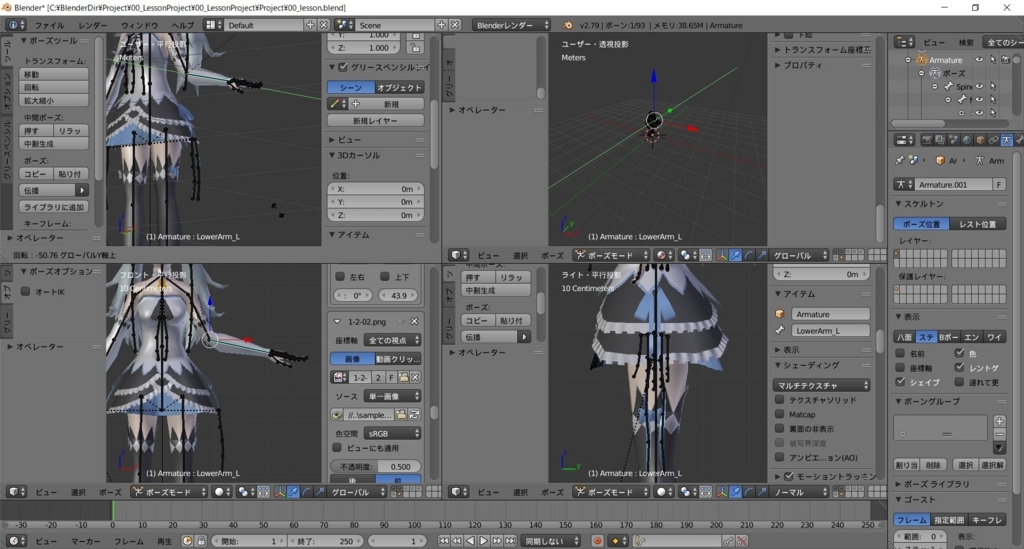The height and width of the screenshot is (549, 1024).
Task: Click the Armature object icon in the Outliner
Action: 921,59
